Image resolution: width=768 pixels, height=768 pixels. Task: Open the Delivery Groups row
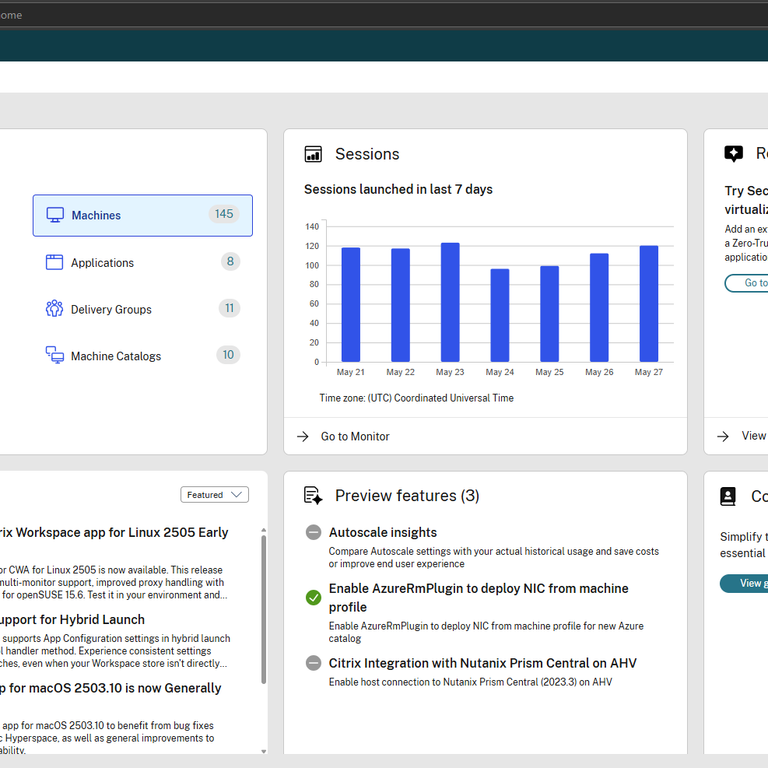tap(143, 309)
